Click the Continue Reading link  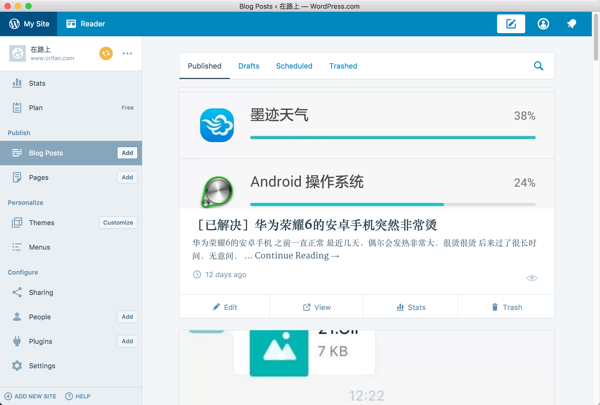(297, 256)
